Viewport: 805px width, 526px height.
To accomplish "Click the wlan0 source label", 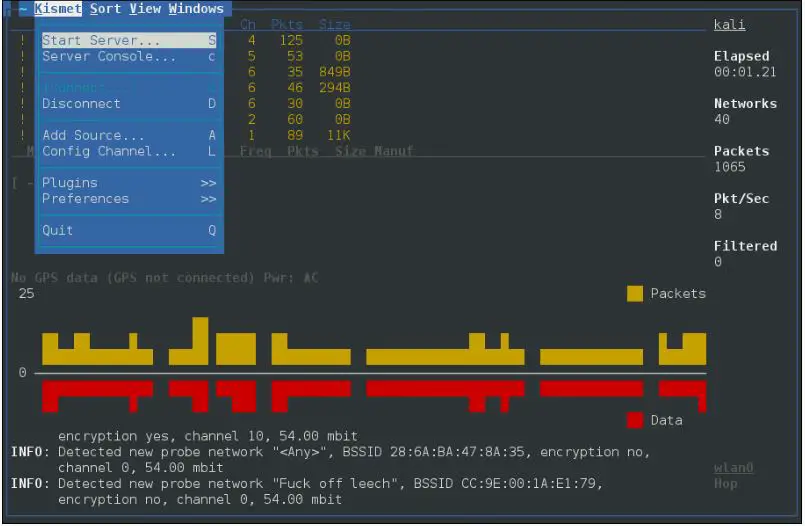I will [x=733, y=468].
